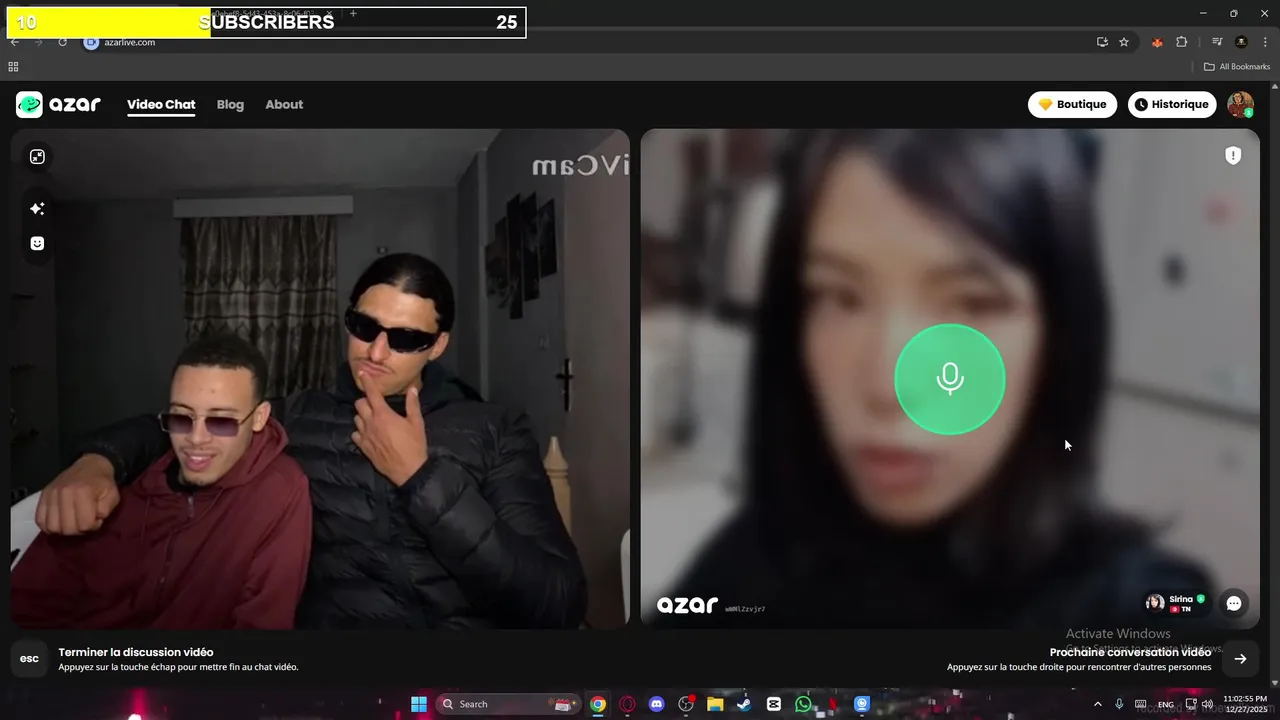Open the Chrome three-dot menu
The image size is (1280, 720).
[1265, 42]
